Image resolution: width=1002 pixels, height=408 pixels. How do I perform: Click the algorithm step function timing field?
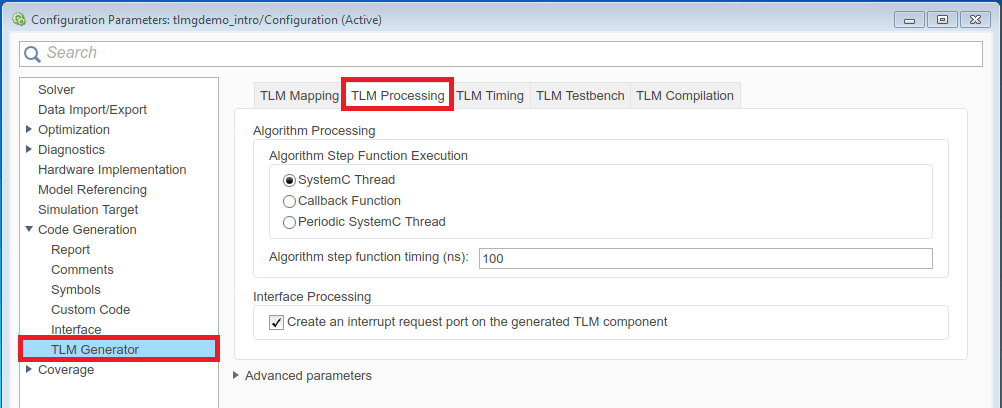click(705, 259)
